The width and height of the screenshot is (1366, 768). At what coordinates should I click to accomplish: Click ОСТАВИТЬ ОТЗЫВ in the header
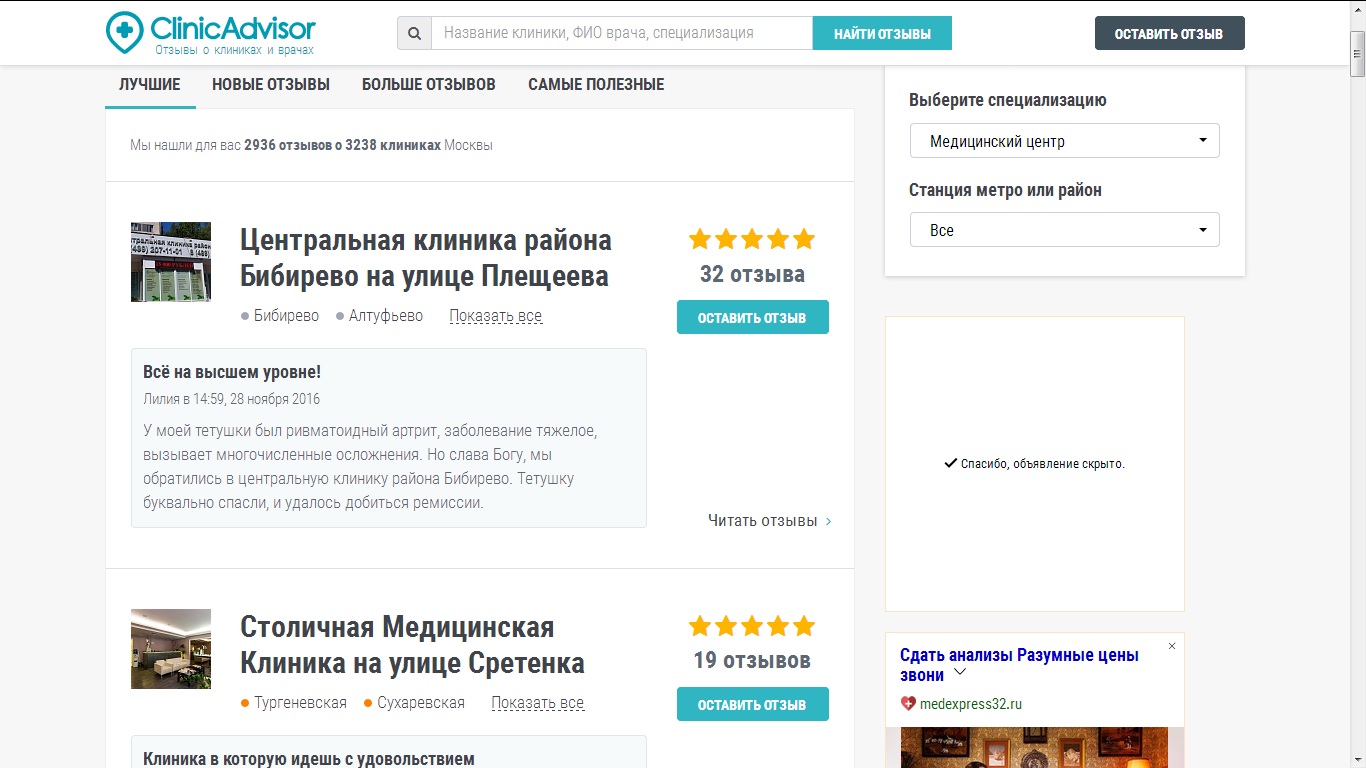[x=1169, y=33]
